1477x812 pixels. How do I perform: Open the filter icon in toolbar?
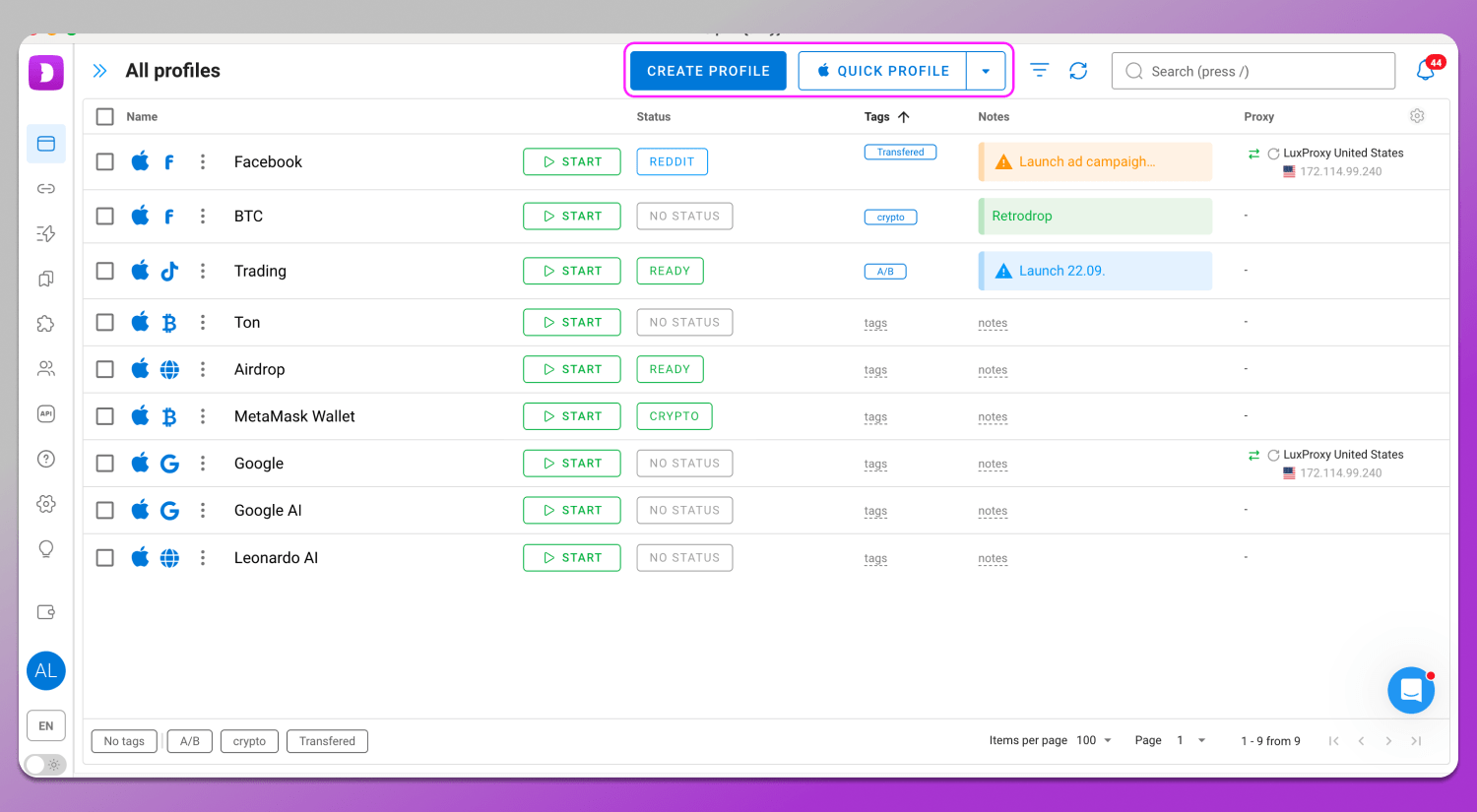1039,71
